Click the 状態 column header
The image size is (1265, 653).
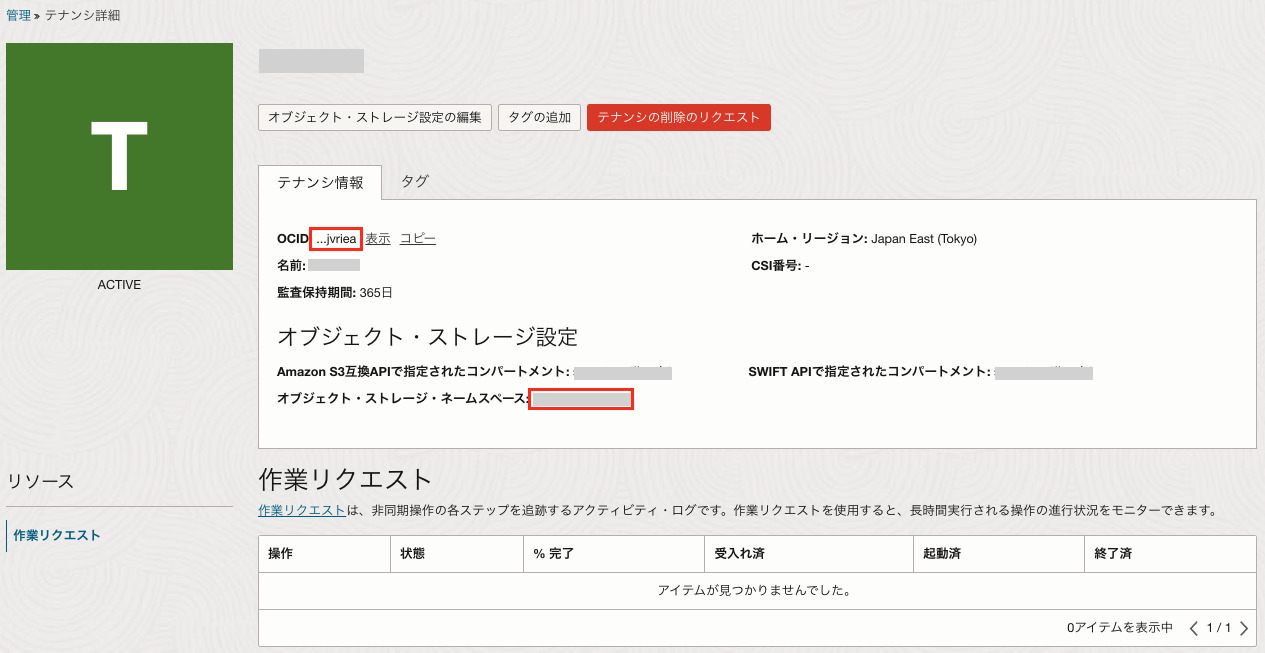coord(412,553)
